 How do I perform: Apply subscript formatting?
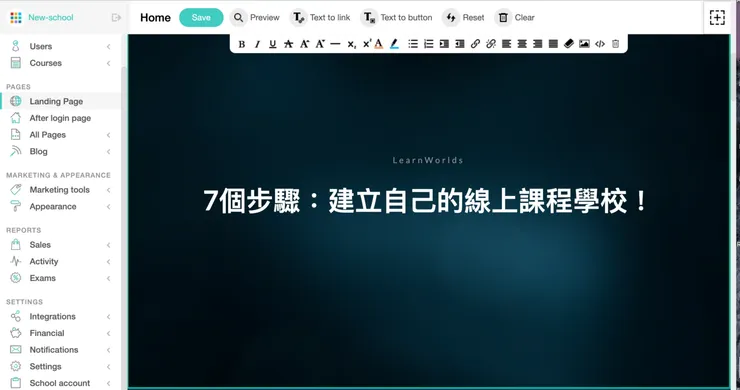[x=351, y=44]
